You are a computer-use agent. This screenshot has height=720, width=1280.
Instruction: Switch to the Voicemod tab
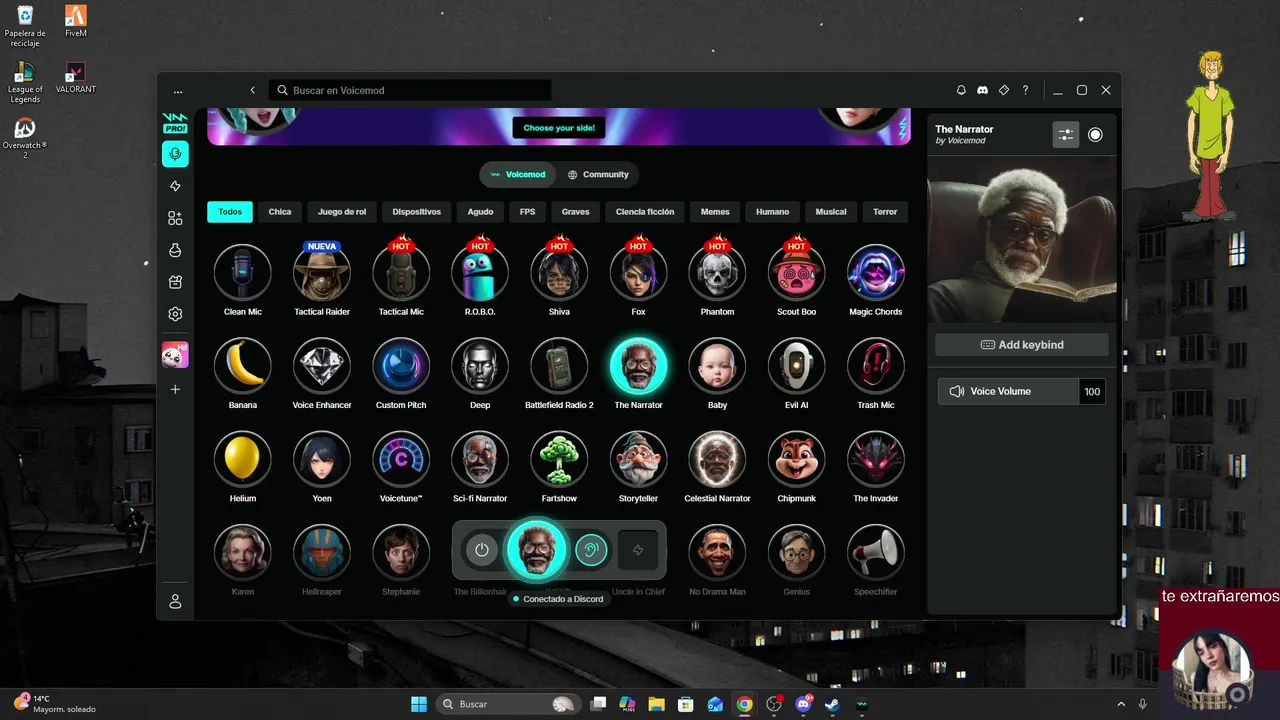[517, 174]
